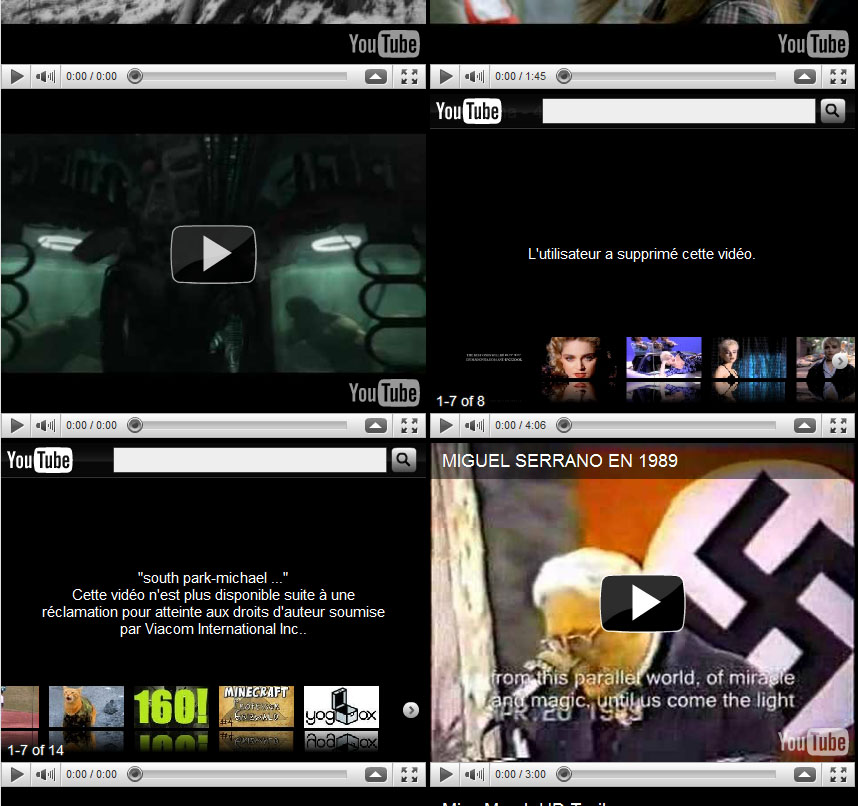Click seek bar under south park player
The width and height of the screenshot is (858, 806).
point(241,774)
